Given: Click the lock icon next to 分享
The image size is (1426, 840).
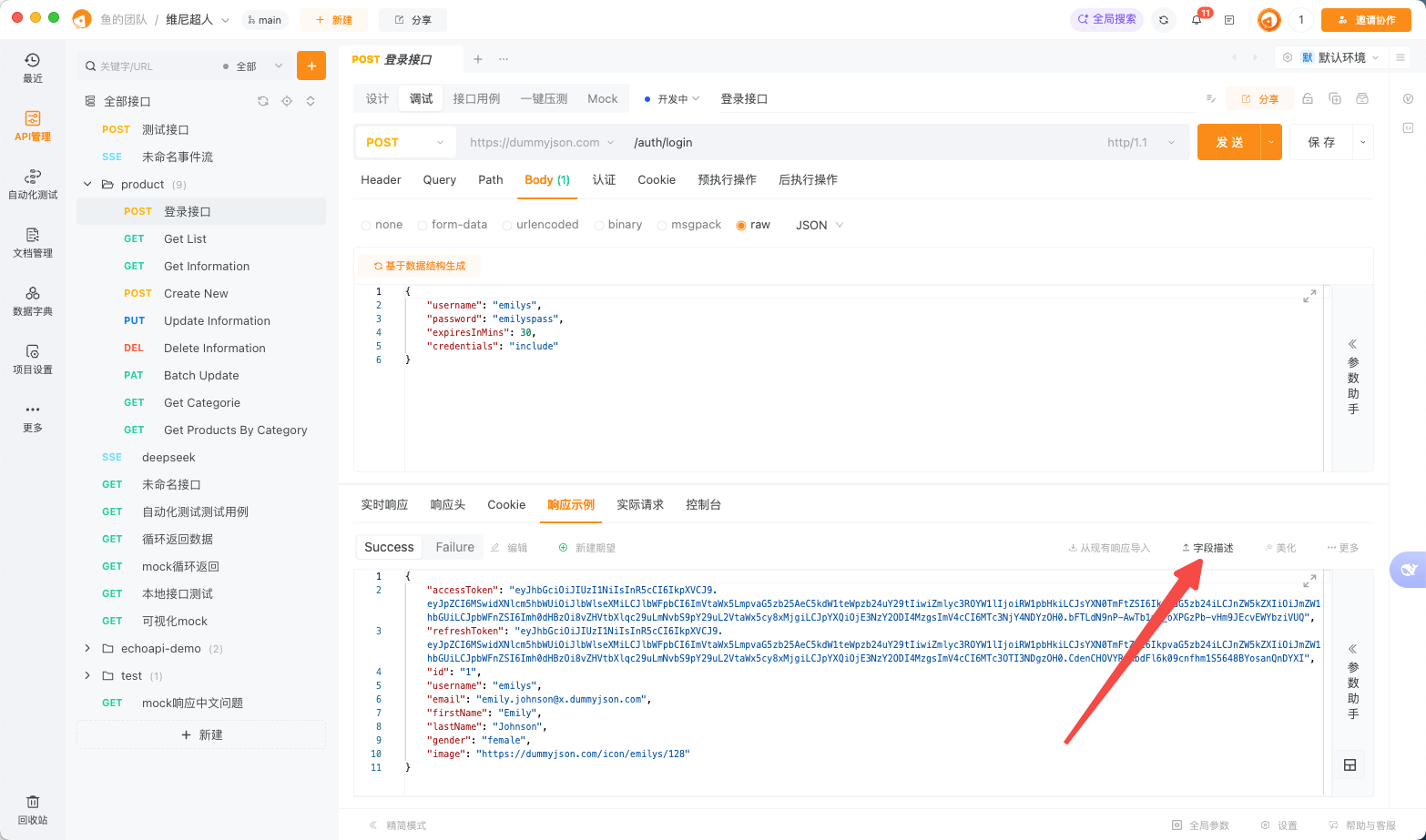Looking at the screenshot, I should pyautogui.click(x=1308, y=98).
